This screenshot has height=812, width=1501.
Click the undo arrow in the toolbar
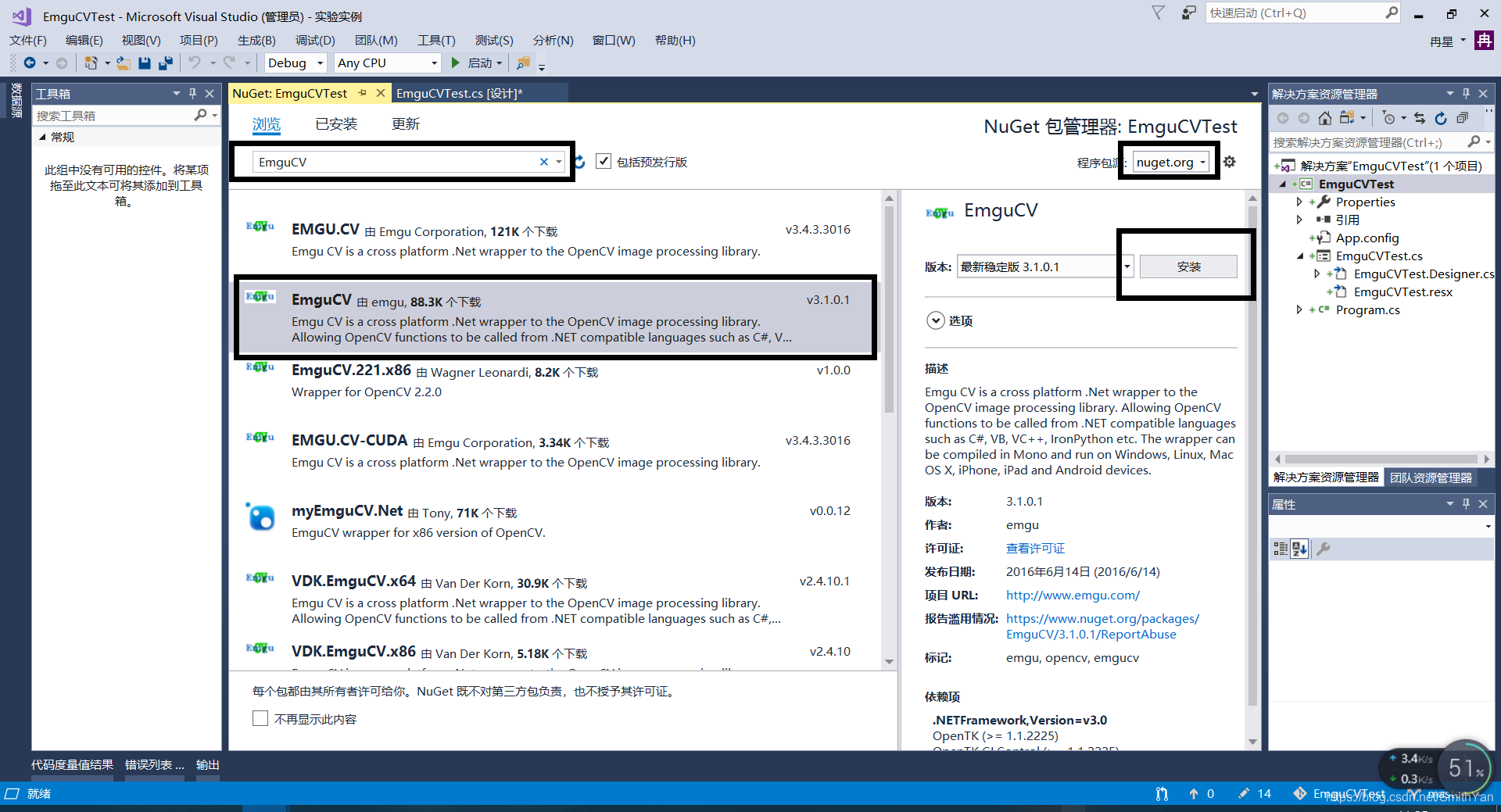click(195, 63)
